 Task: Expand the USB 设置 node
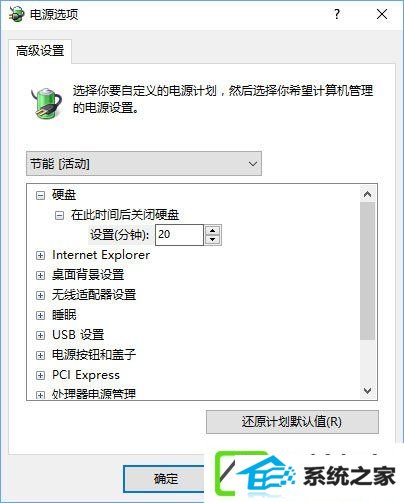point(40,335)
